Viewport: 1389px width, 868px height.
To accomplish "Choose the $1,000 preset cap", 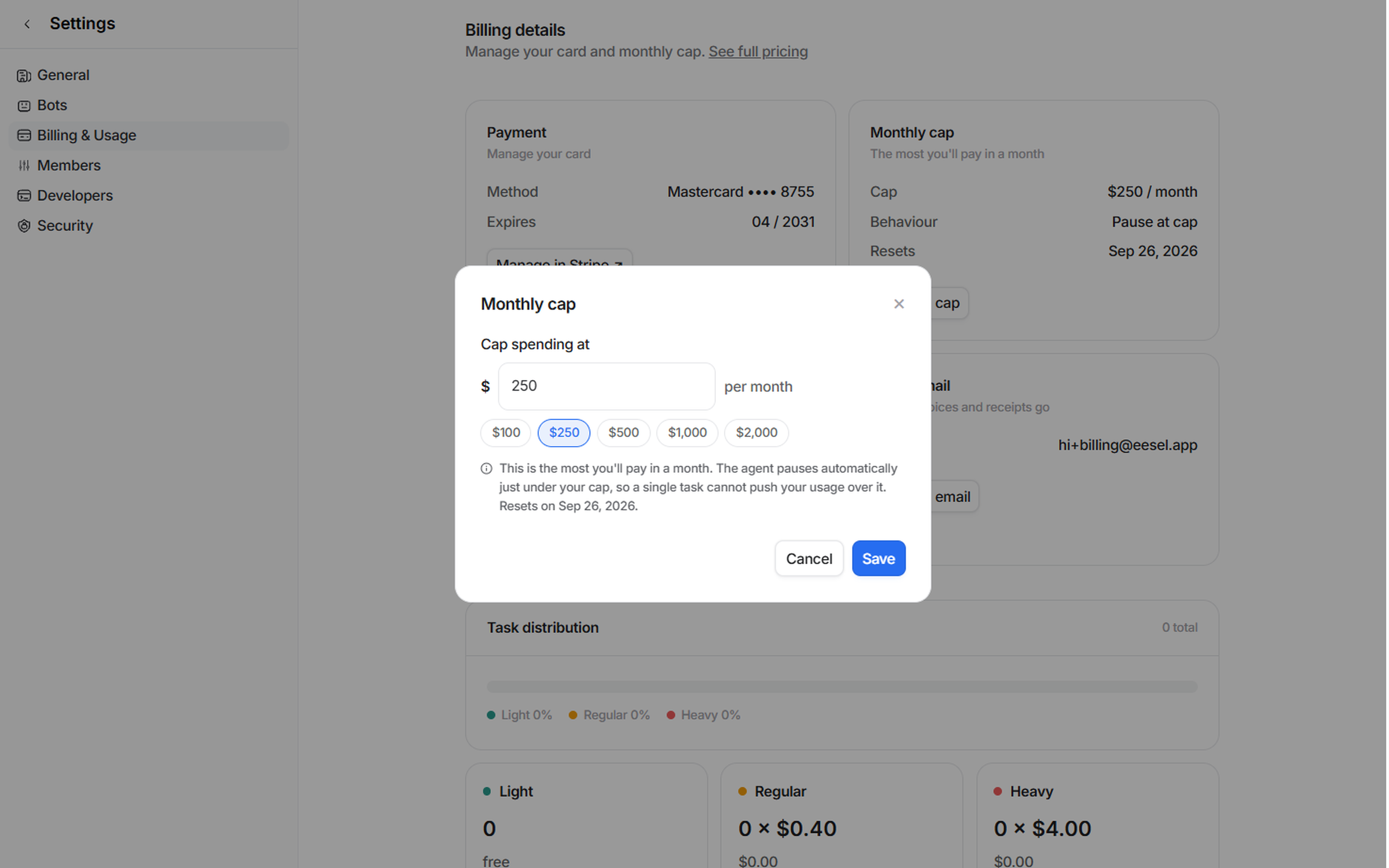I will pos(687,432).
